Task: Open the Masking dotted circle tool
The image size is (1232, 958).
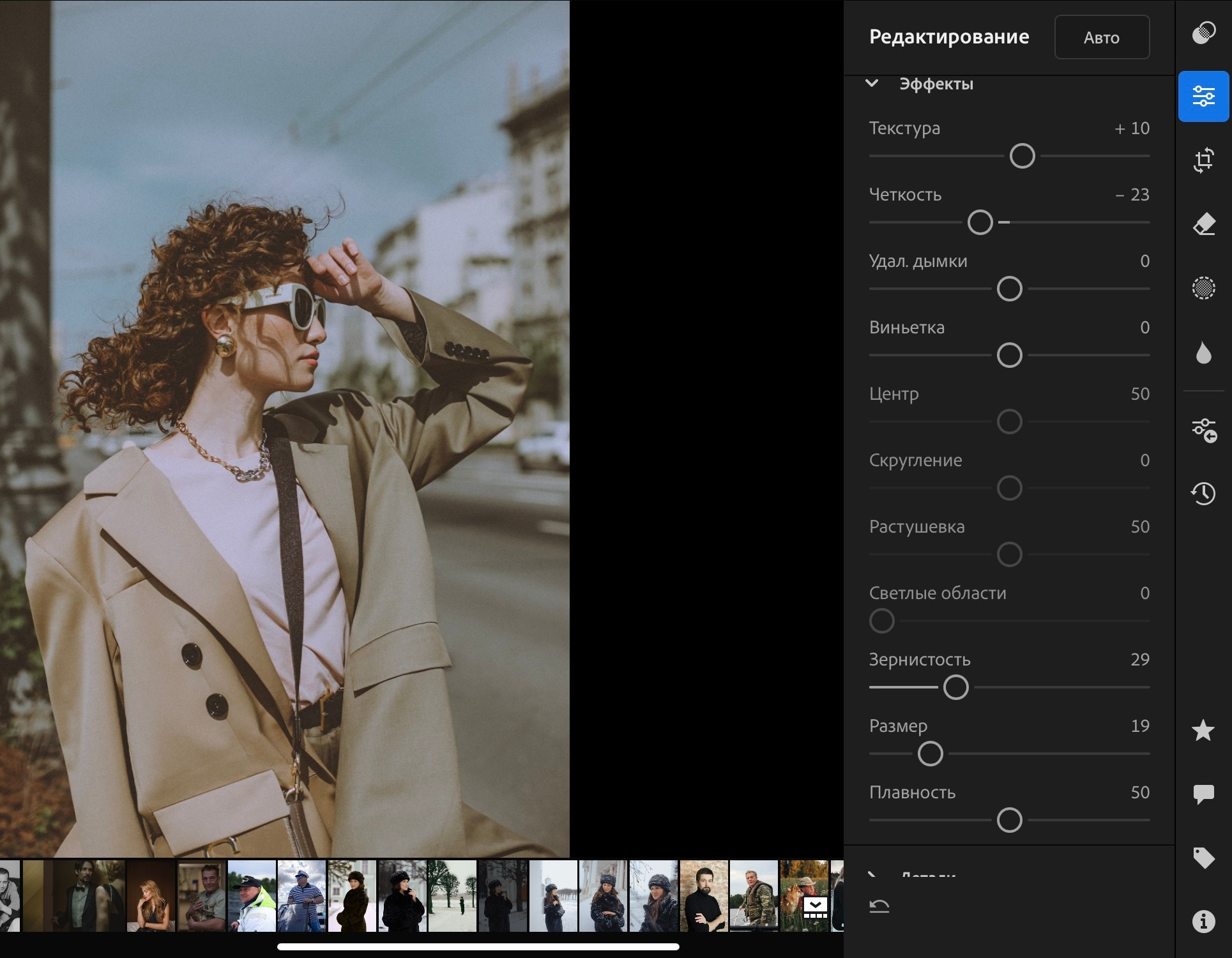Action: point(1203,288)
